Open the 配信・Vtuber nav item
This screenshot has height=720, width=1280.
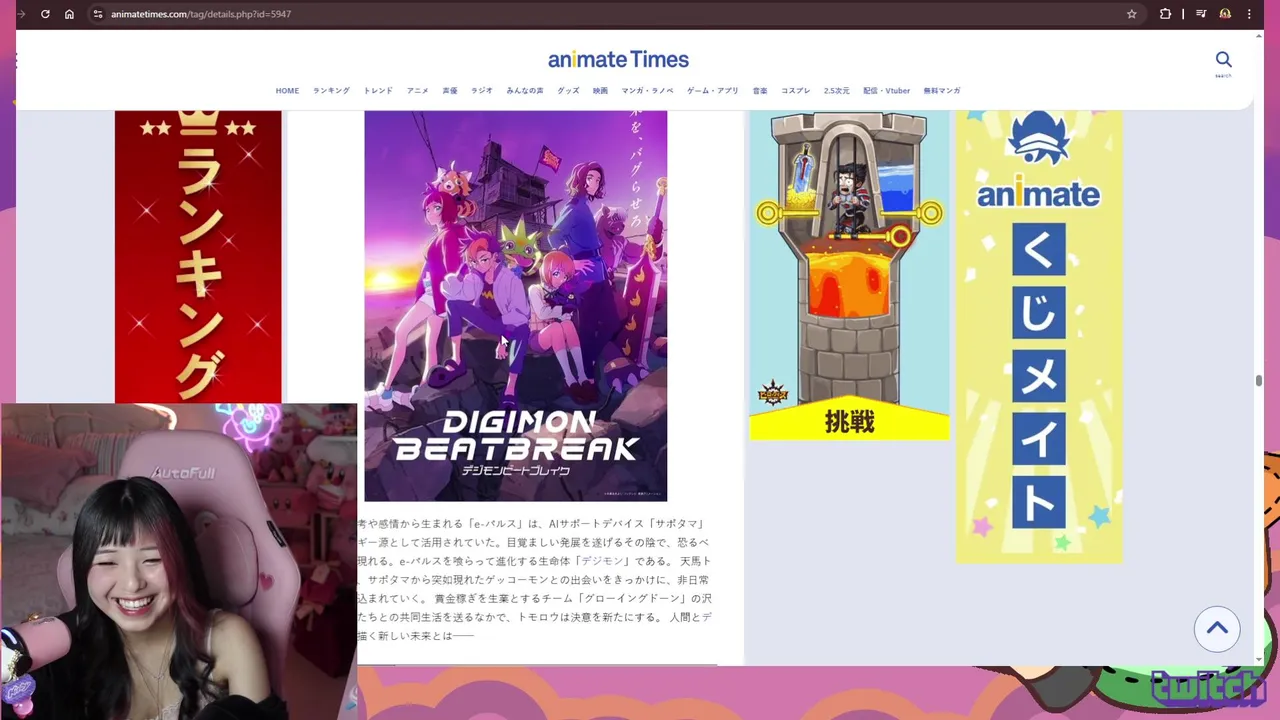887,91
